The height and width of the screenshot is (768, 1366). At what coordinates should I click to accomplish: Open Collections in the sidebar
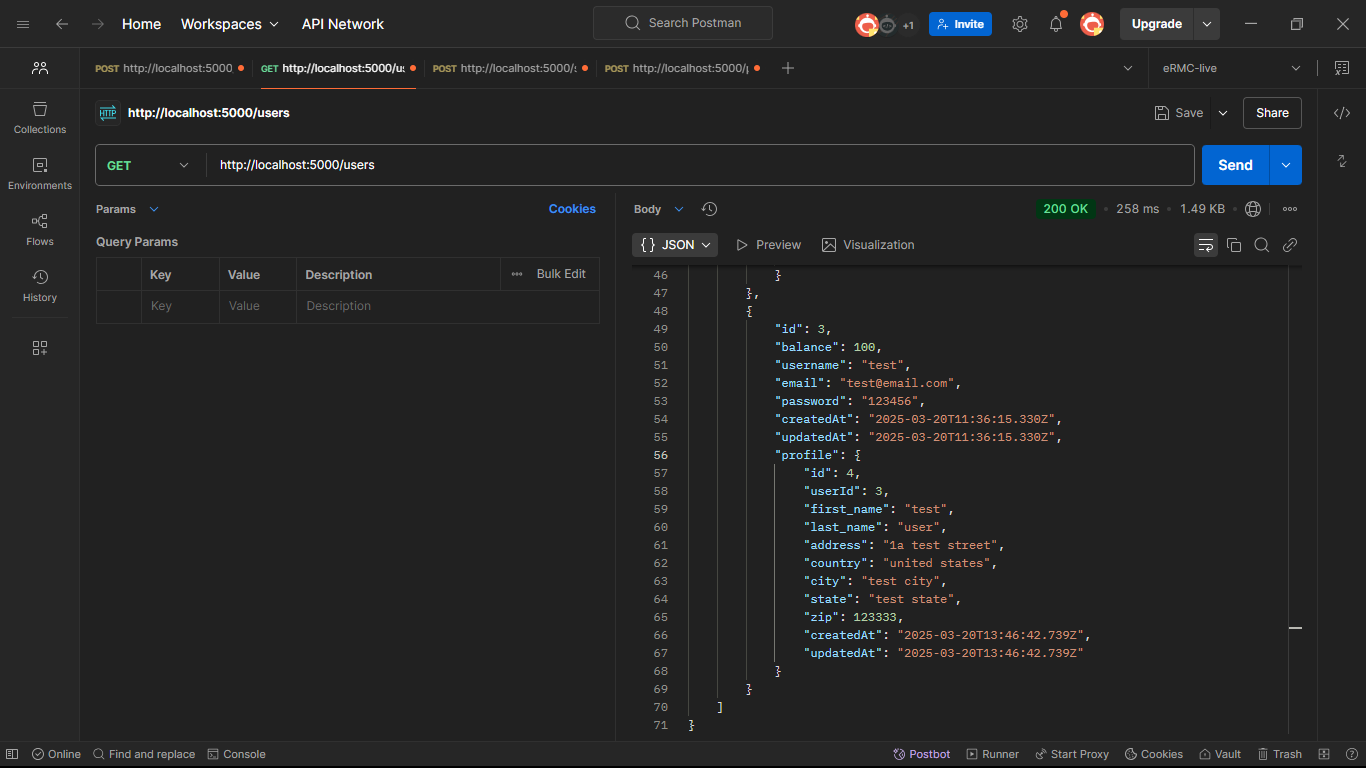coord(40,117)
